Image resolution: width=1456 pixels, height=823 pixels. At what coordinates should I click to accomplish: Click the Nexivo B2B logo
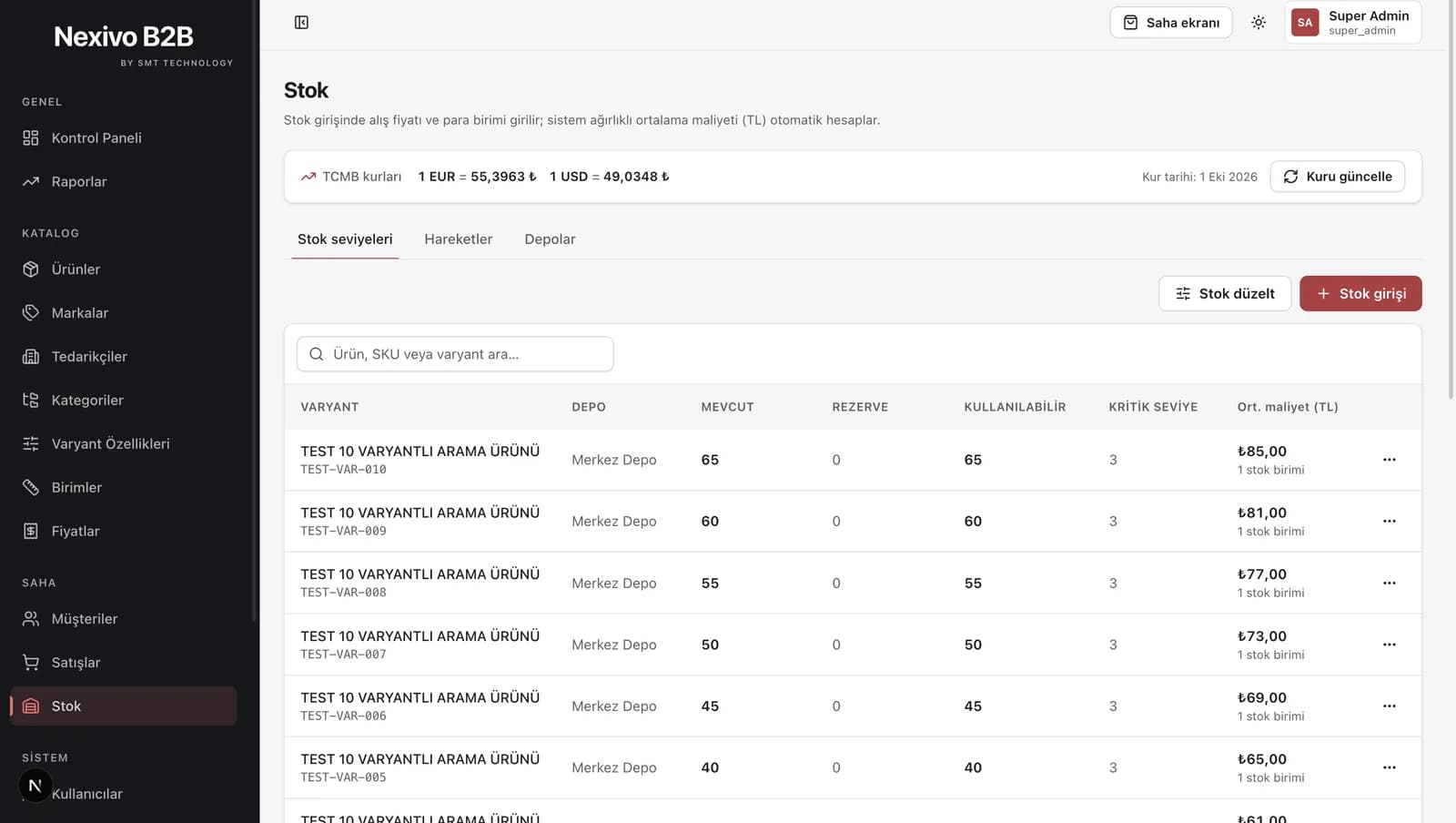pos(124,36)
